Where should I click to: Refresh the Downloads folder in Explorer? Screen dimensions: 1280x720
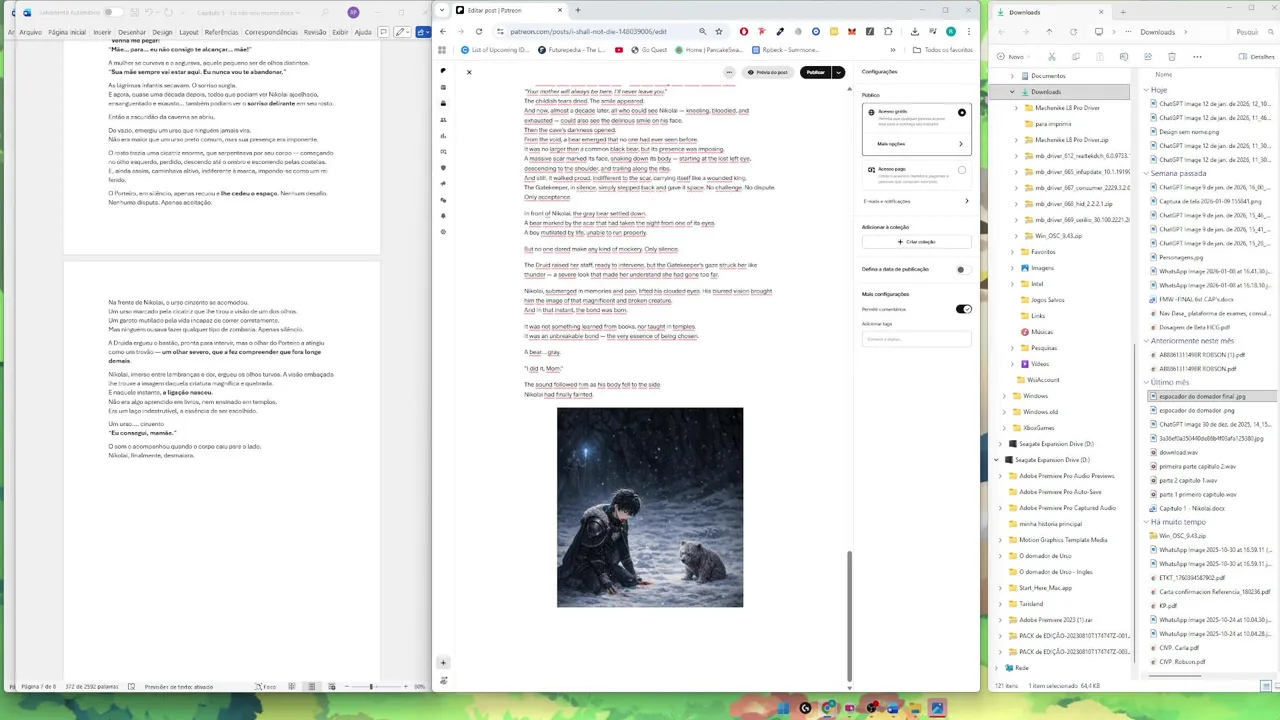pyautogui.click(x=1074, y=31)
